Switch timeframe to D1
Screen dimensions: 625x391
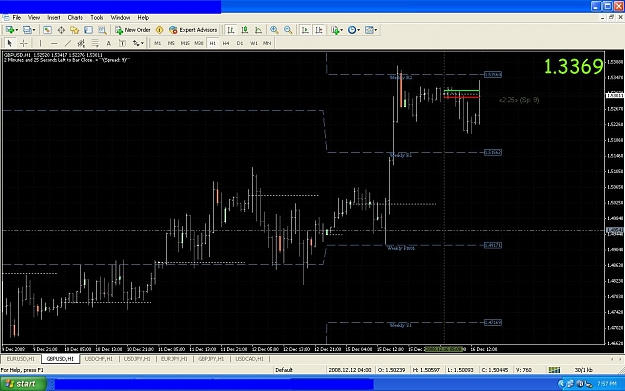[240, 43]
